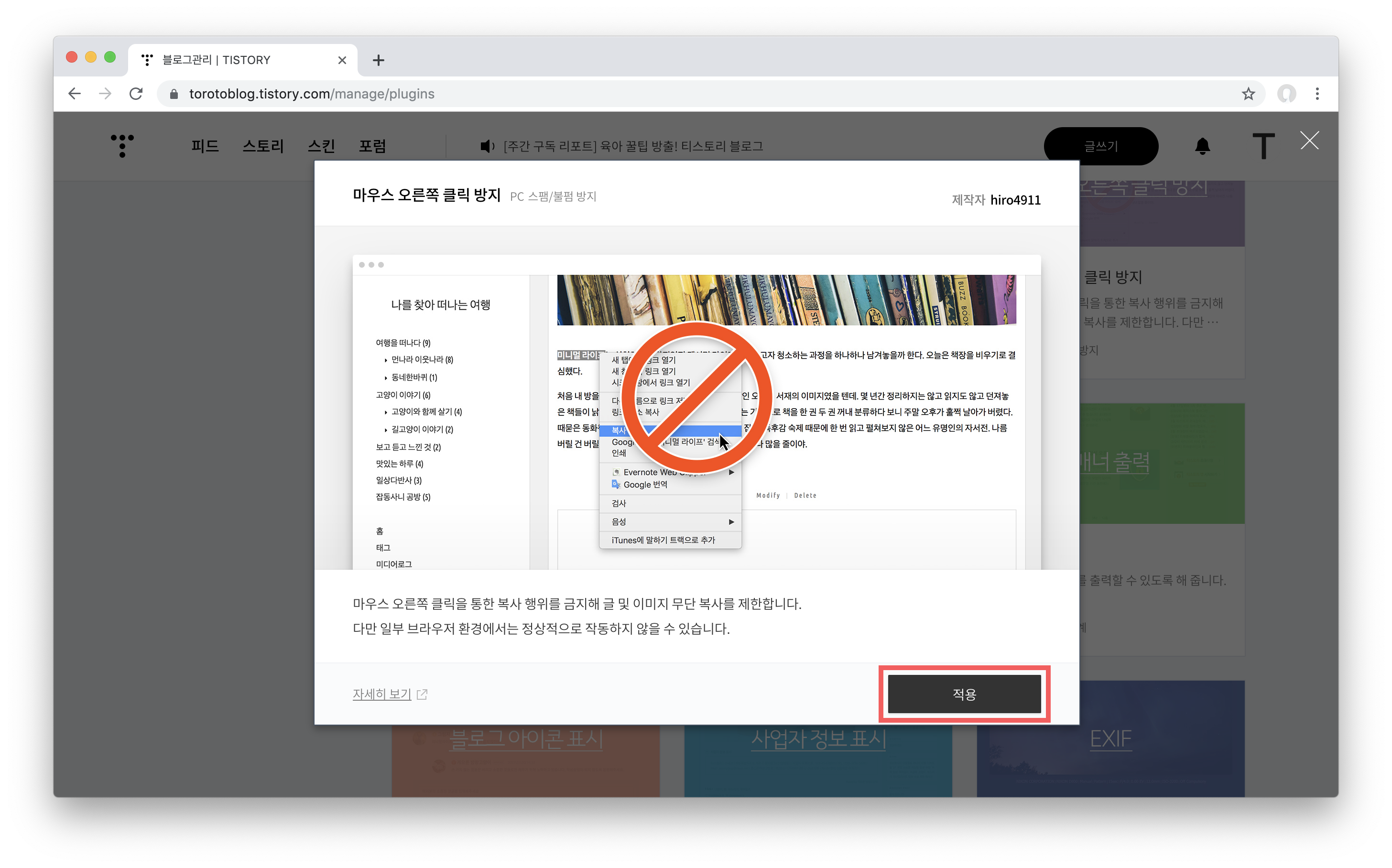Open the 사업자 정보 표시 plugin card
Viewport: 1392px width, 868px height.
(818, 760)
